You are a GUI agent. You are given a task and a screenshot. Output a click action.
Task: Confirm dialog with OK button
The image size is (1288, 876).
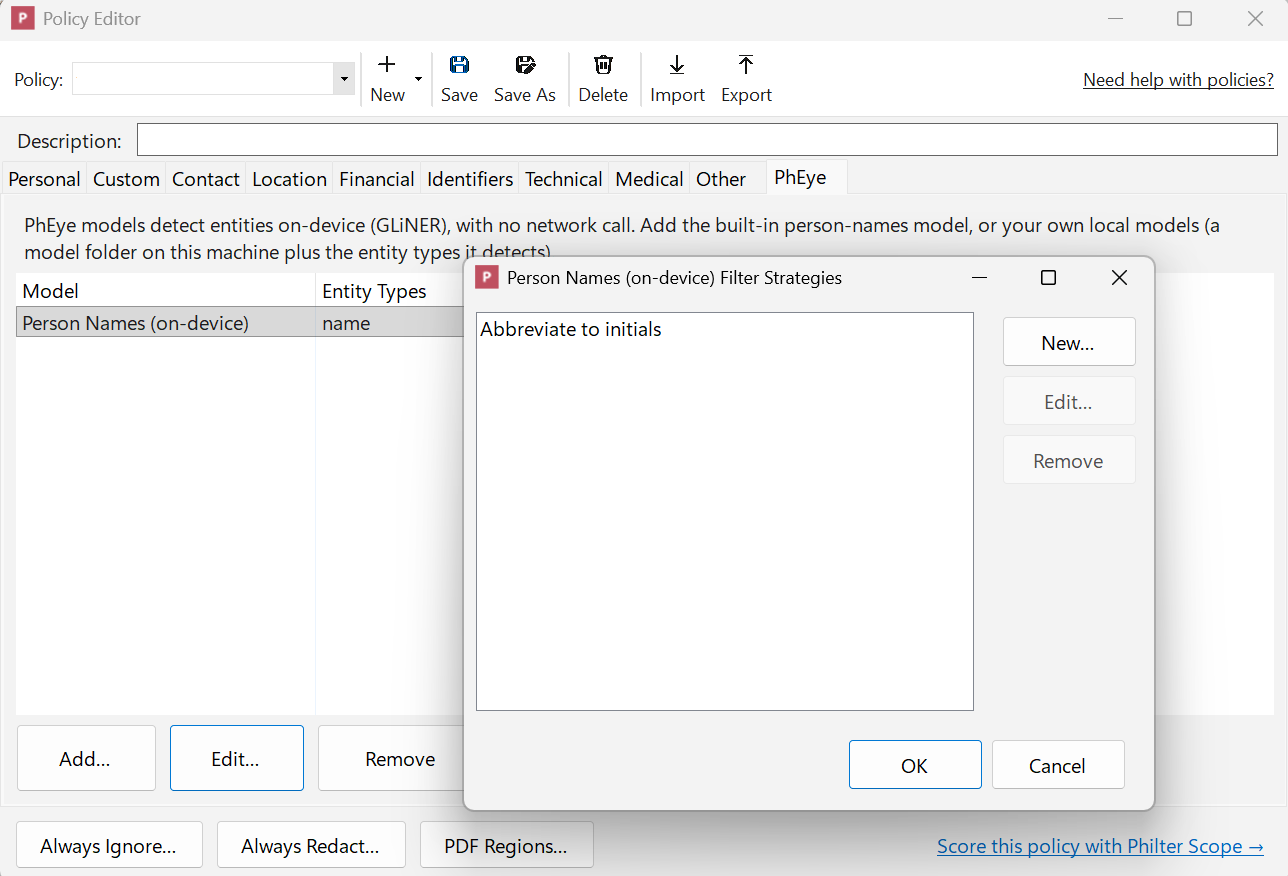click(915, 765)
